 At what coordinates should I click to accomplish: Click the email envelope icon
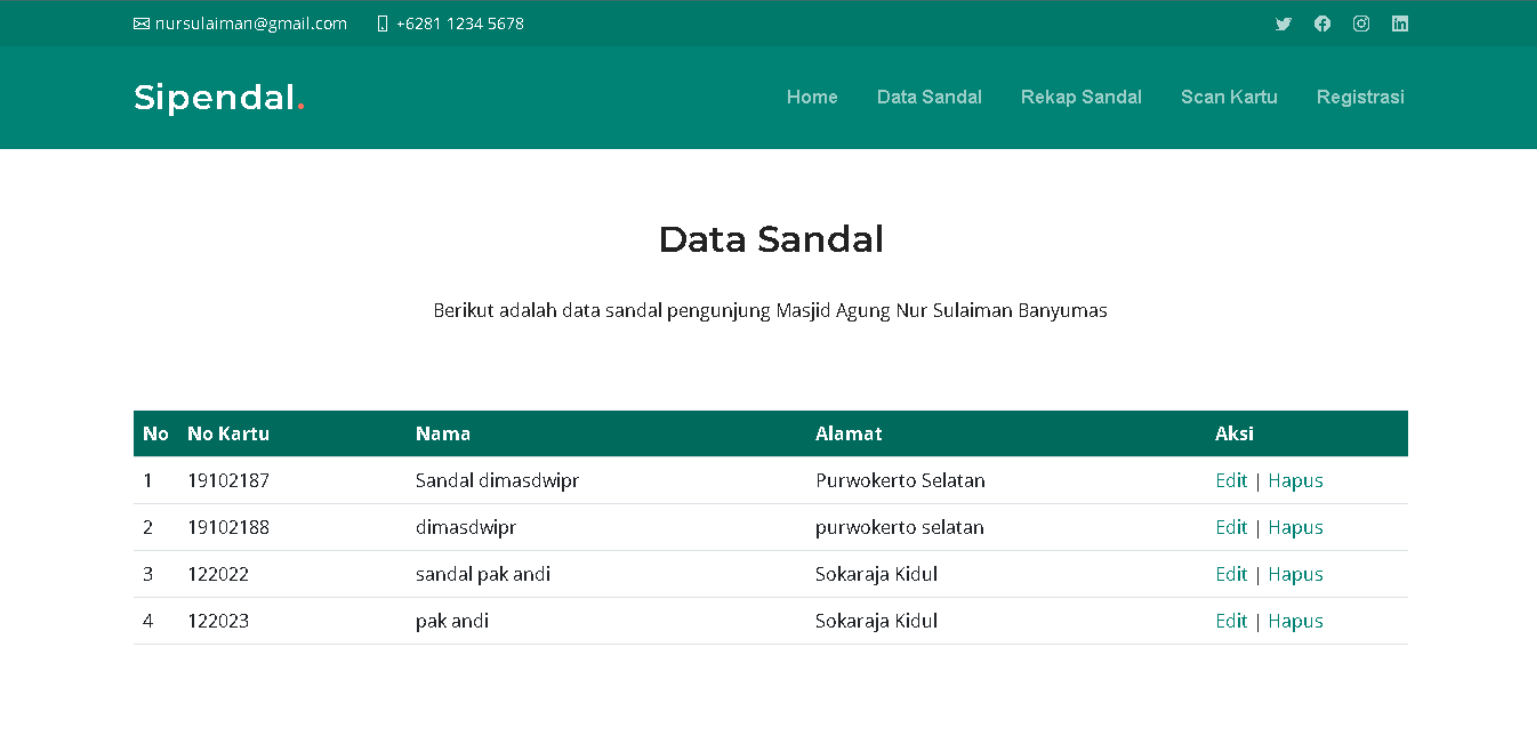140,23
